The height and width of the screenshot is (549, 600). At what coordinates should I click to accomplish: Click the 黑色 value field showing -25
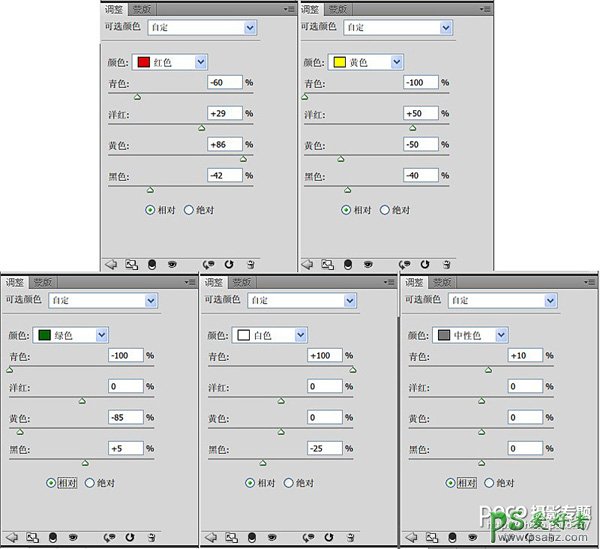point(324,448)
